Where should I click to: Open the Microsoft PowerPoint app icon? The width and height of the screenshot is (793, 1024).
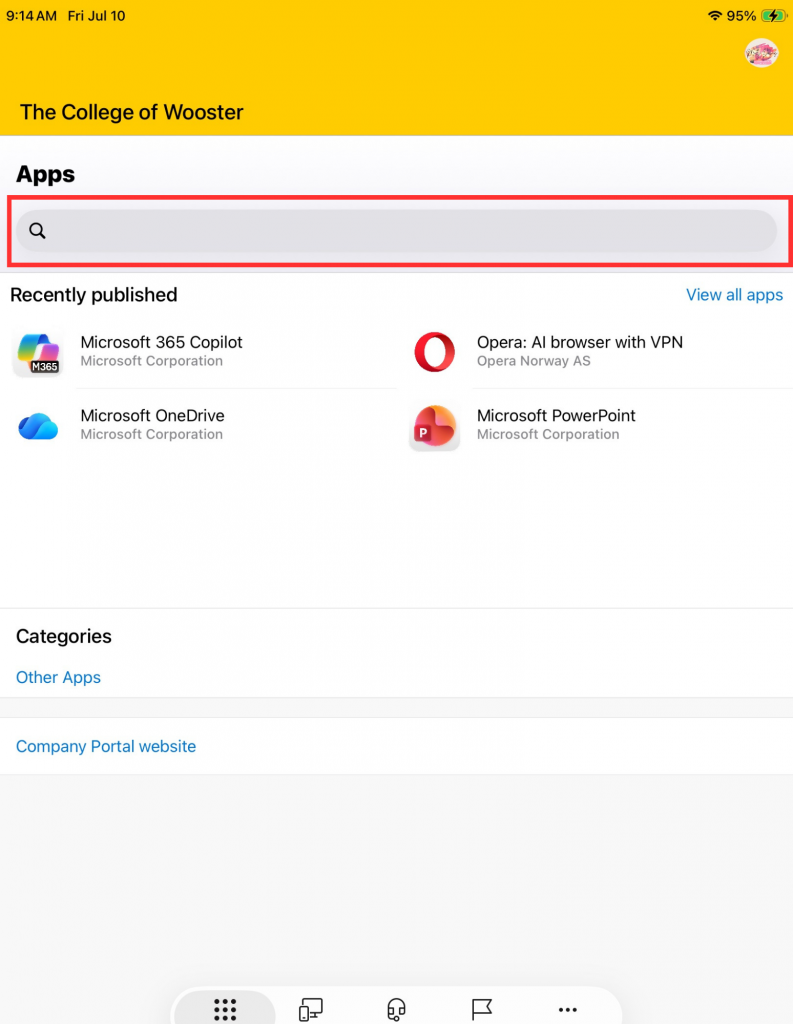click(x=434, y=427)
